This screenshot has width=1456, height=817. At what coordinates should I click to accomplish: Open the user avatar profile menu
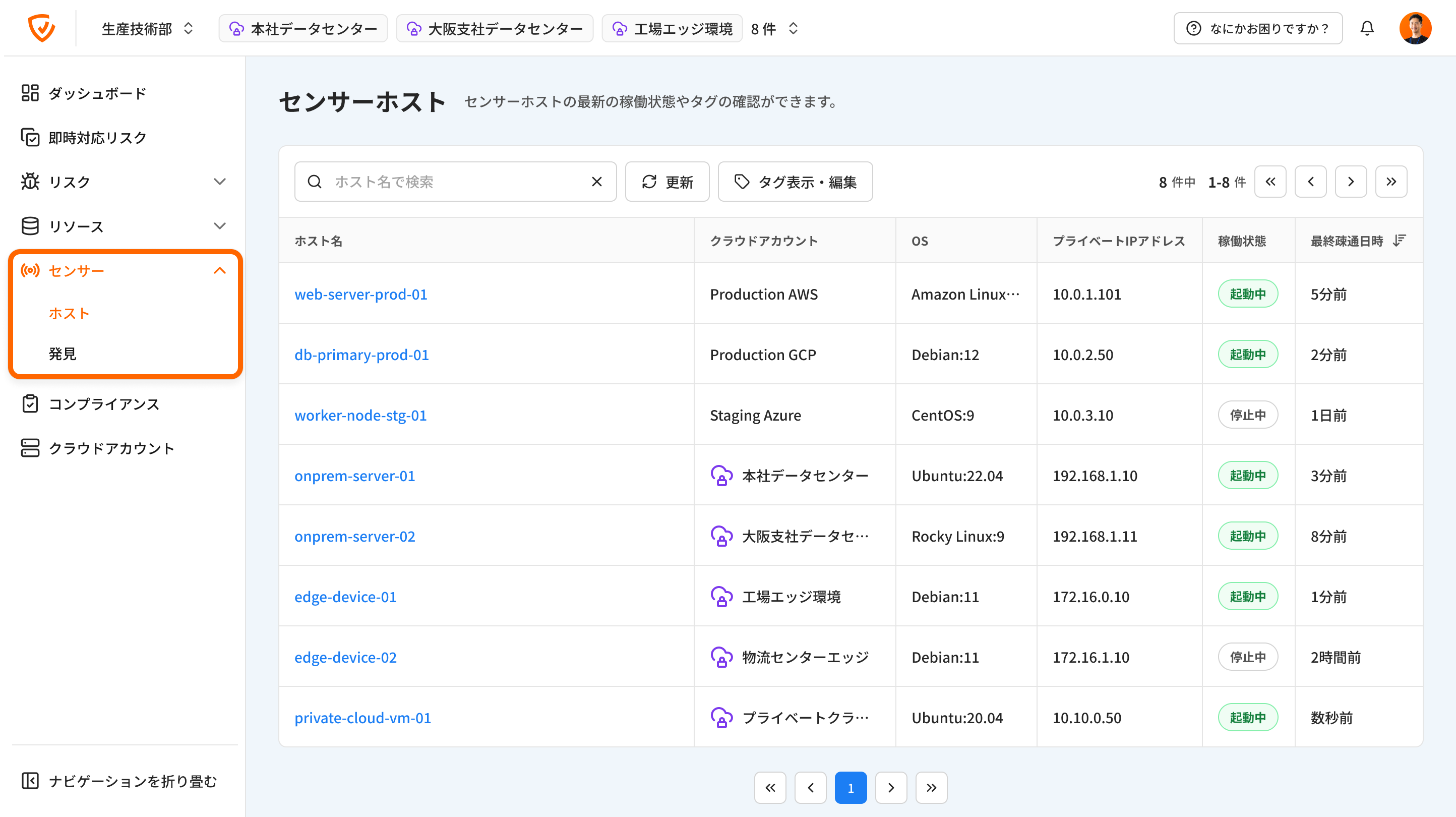(x=1414, y=28)
